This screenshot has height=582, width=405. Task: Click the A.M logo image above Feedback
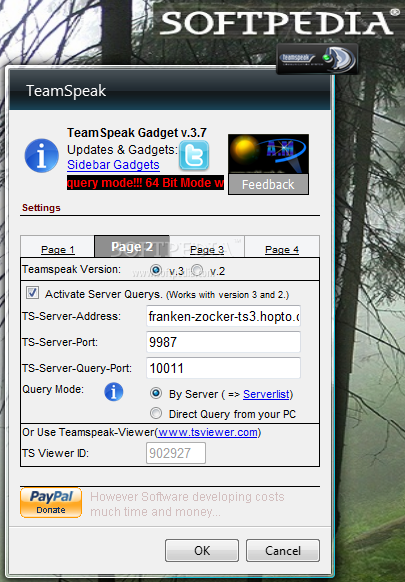click(x=268, y=154)
